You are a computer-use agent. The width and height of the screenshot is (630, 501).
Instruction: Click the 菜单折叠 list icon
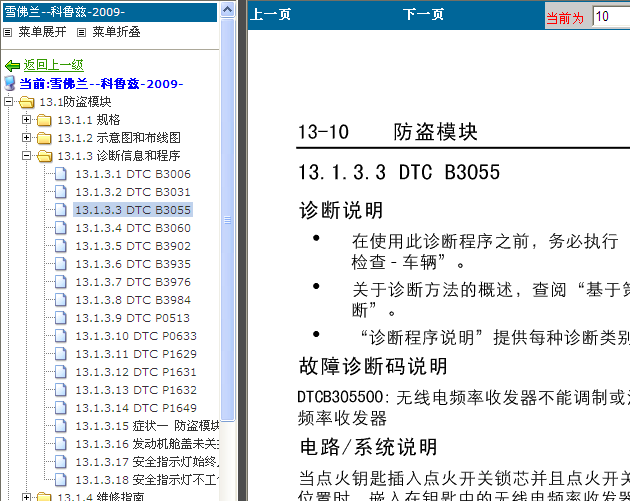coord(82,33)
